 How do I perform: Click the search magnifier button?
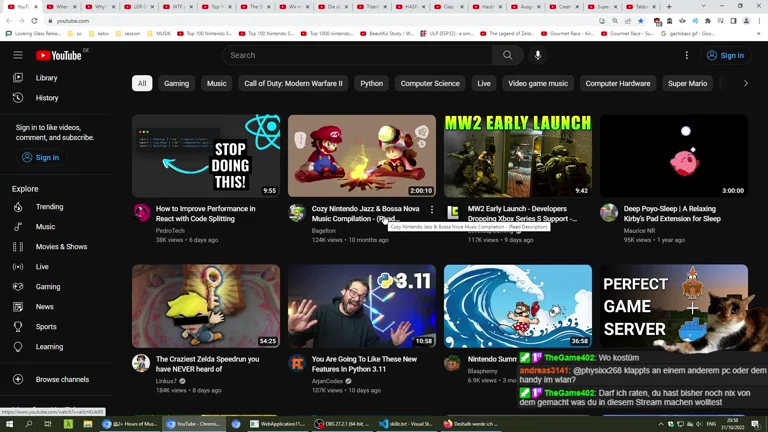tap(507, 55)
